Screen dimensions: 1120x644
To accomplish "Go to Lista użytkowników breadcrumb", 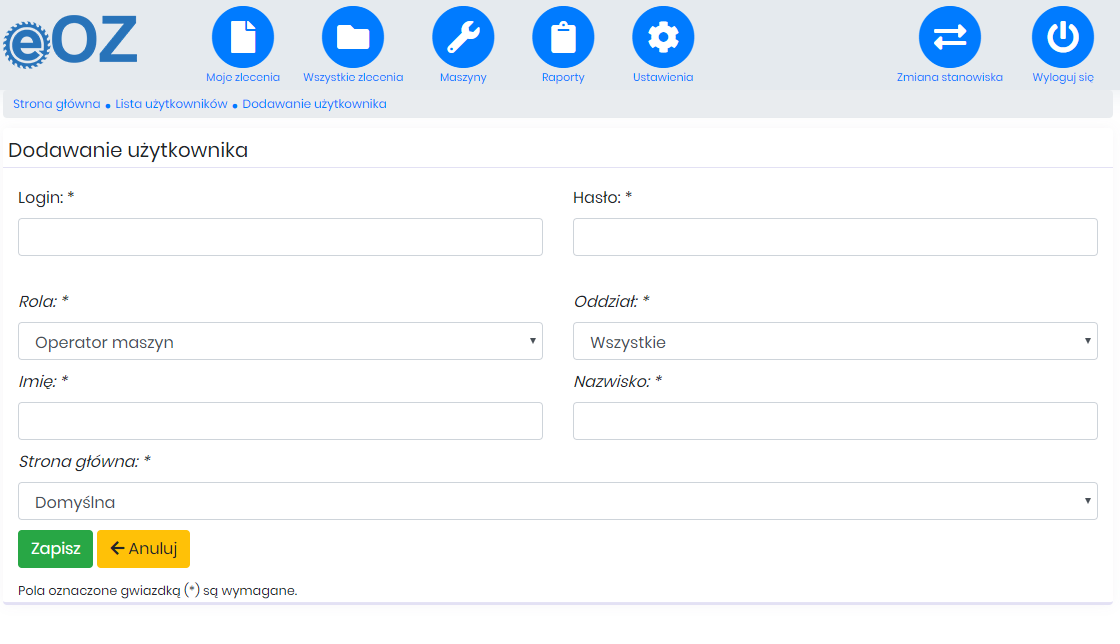I will (171, 104).
